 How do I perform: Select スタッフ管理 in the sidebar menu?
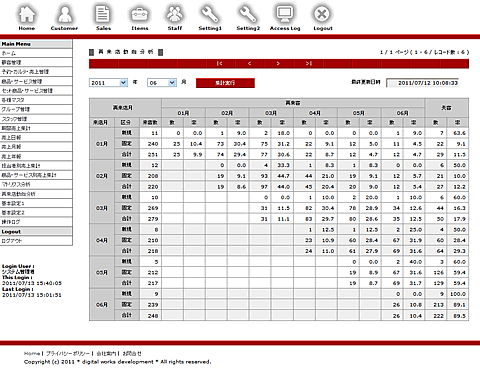pos(36,119)
